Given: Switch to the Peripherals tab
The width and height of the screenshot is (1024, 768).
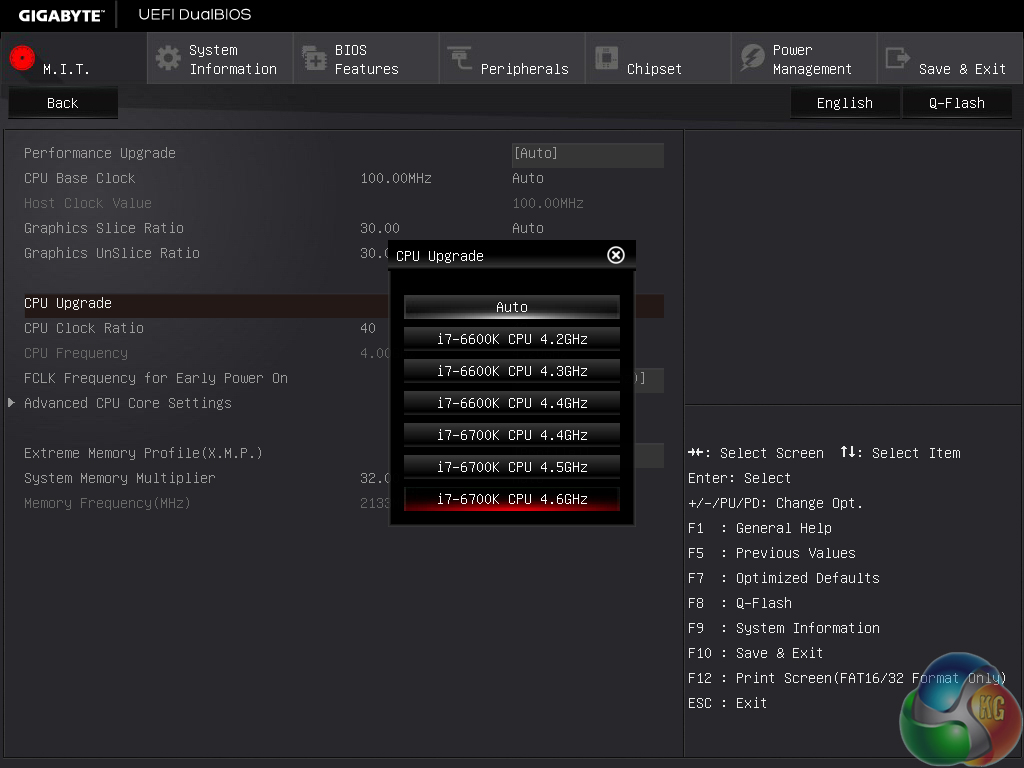Looking at the screenshot, I should (524, 69).
